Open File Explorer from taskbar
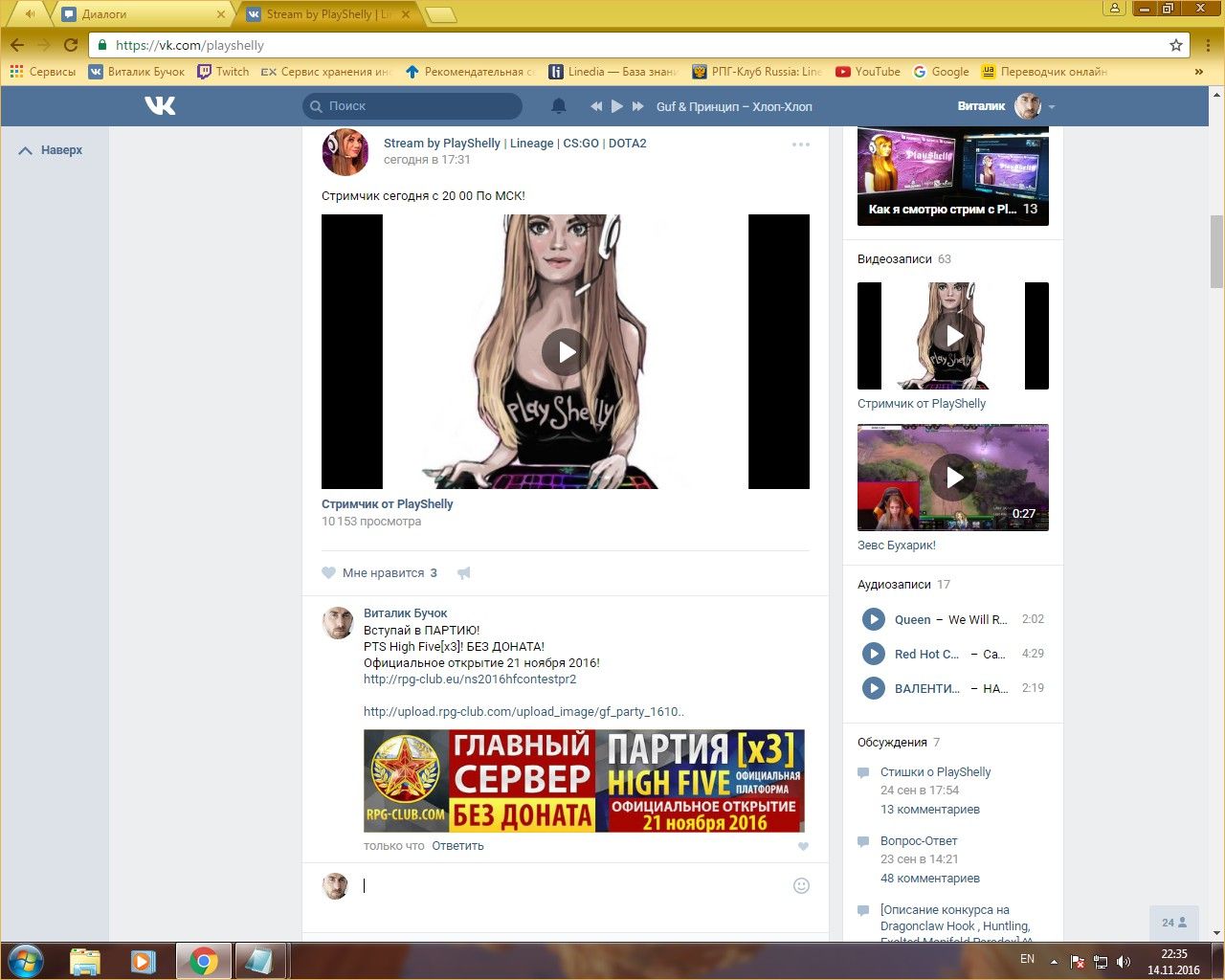This screenshot has width=1225, height=980. click(x=85, y=961)
